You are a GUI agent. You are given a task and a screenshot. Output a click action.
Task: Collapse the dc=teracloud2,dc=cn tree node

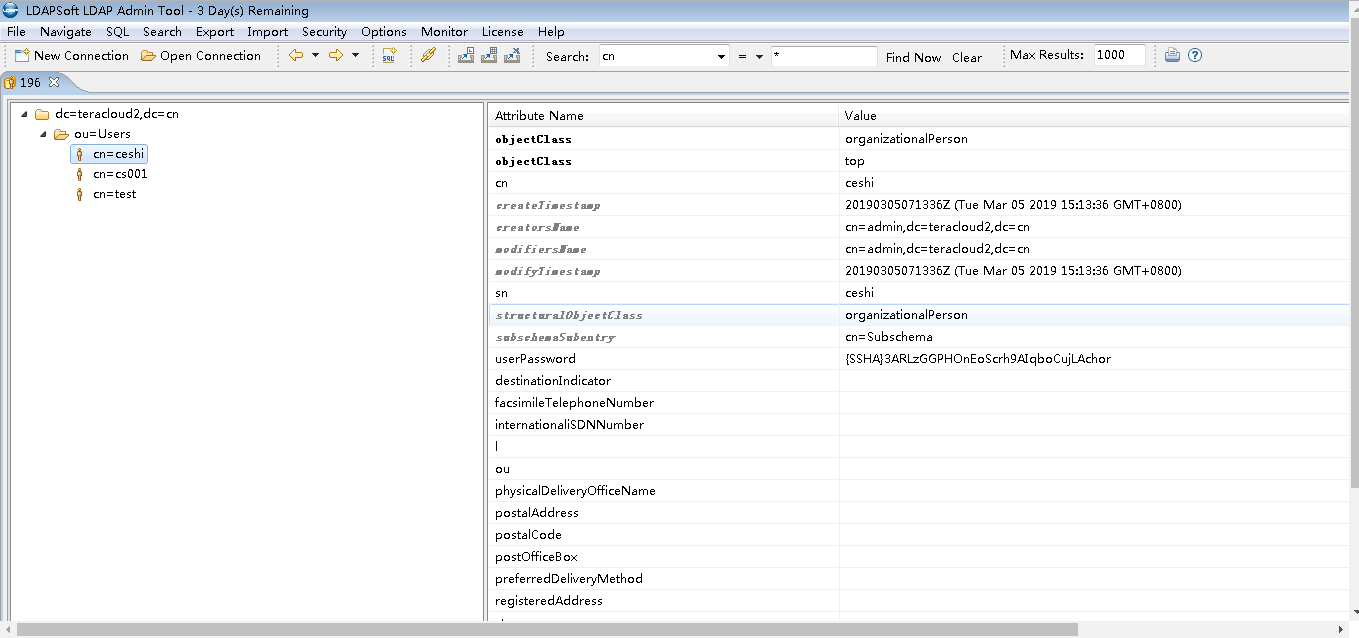[x=24, y=114]
